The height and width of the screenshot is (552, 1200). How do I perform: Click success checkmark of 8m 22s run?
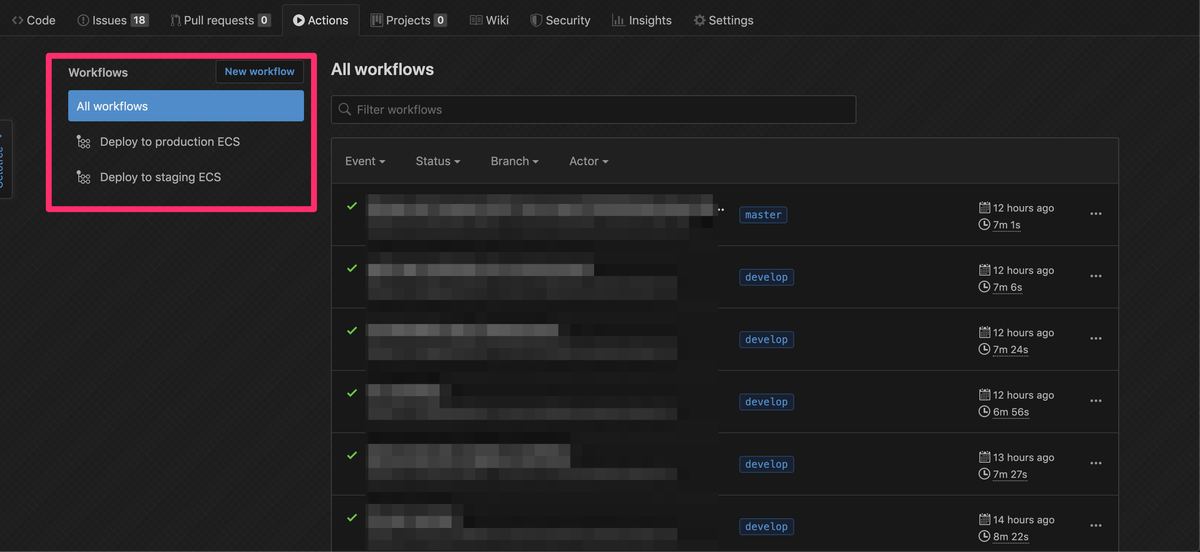tap(352, 517)
